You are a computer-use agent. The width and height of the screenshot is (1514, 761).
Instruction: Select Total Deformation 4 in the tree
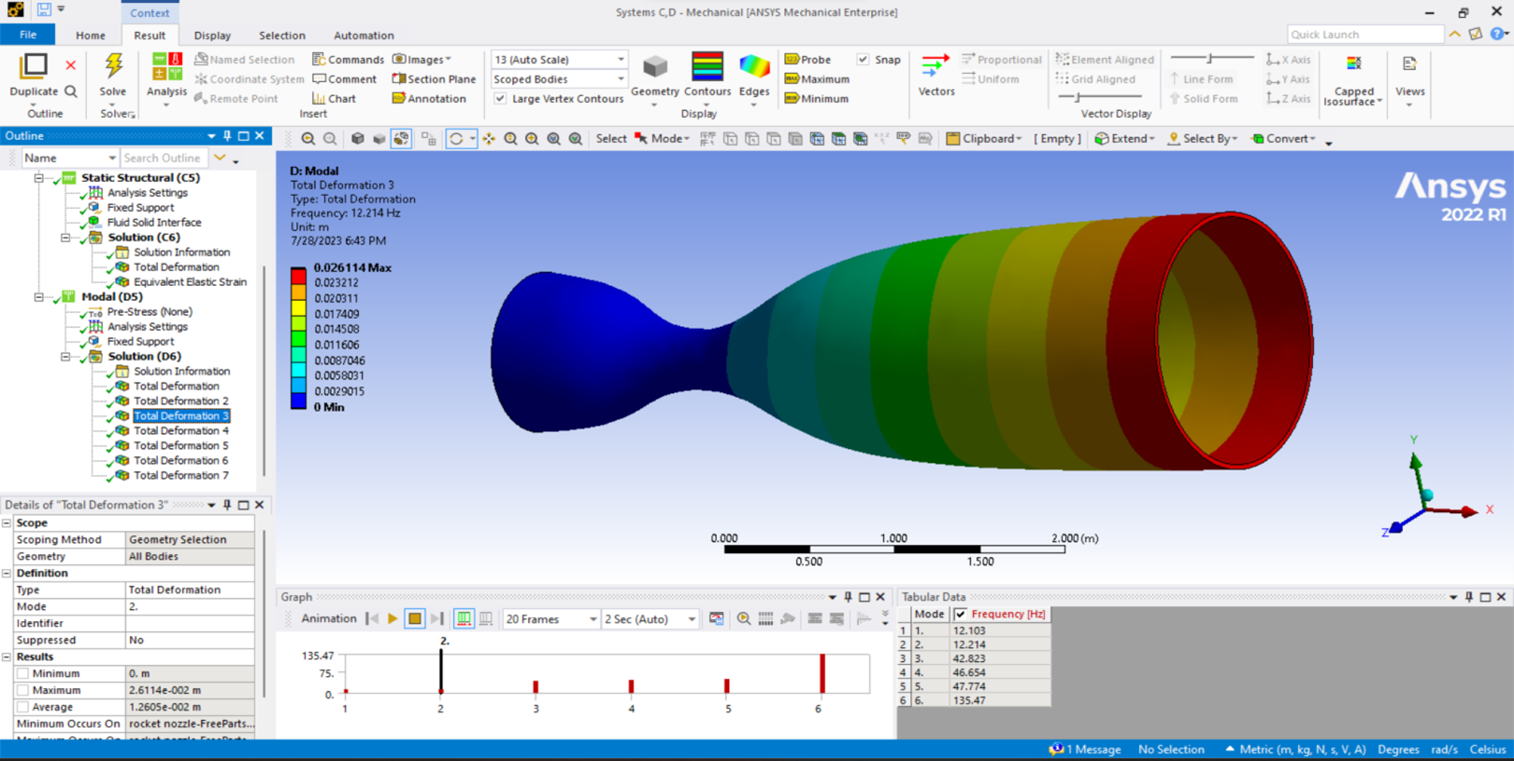tap(181, 431)
